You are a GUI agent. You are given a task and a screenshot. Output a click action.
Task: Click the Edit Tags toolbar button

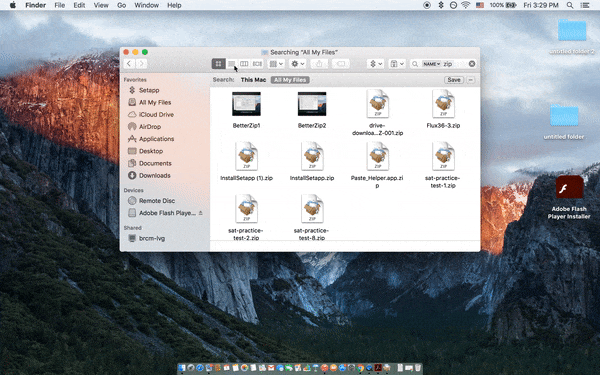(x=341, y=64)
